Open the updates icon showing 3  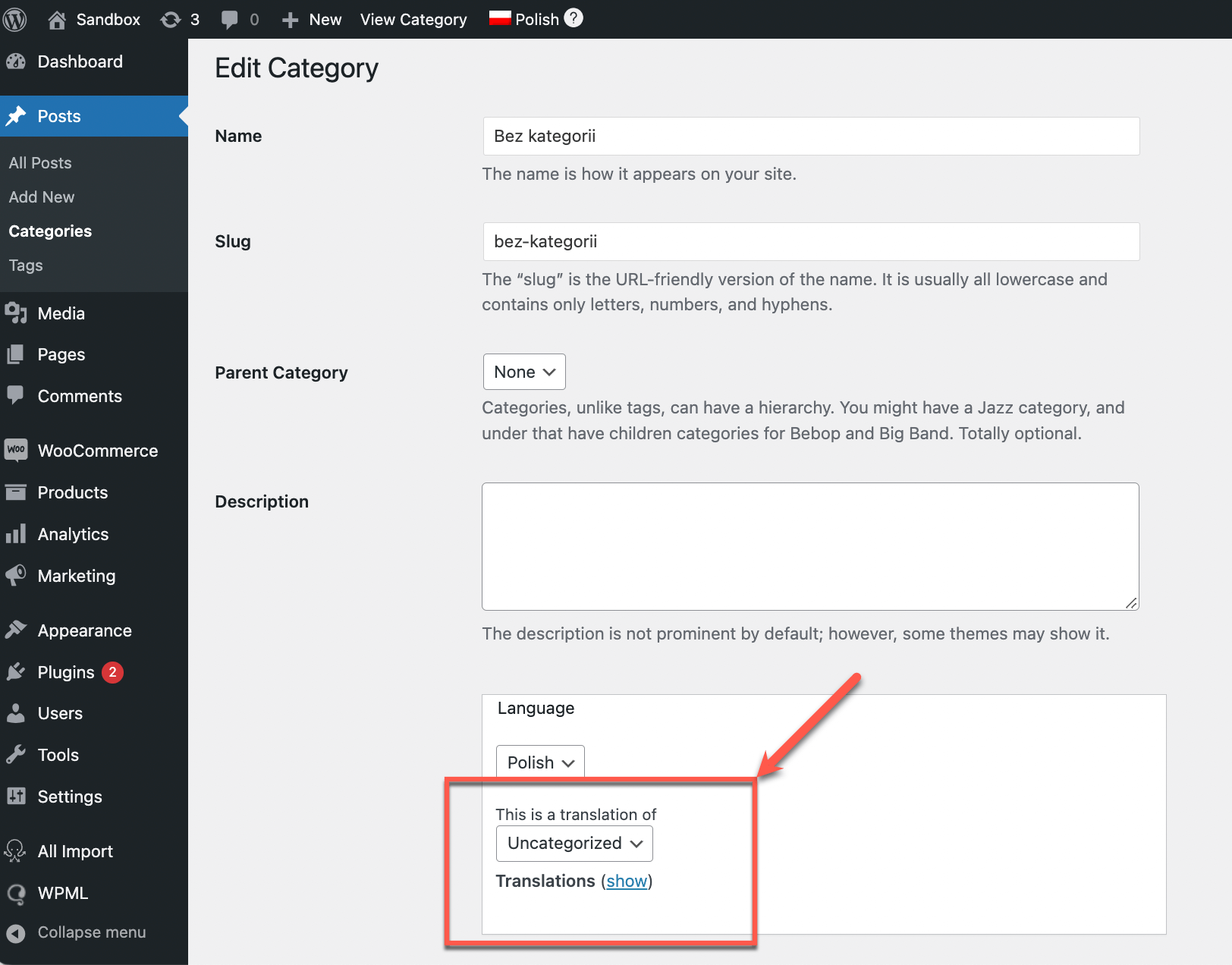tap(171, 20)
